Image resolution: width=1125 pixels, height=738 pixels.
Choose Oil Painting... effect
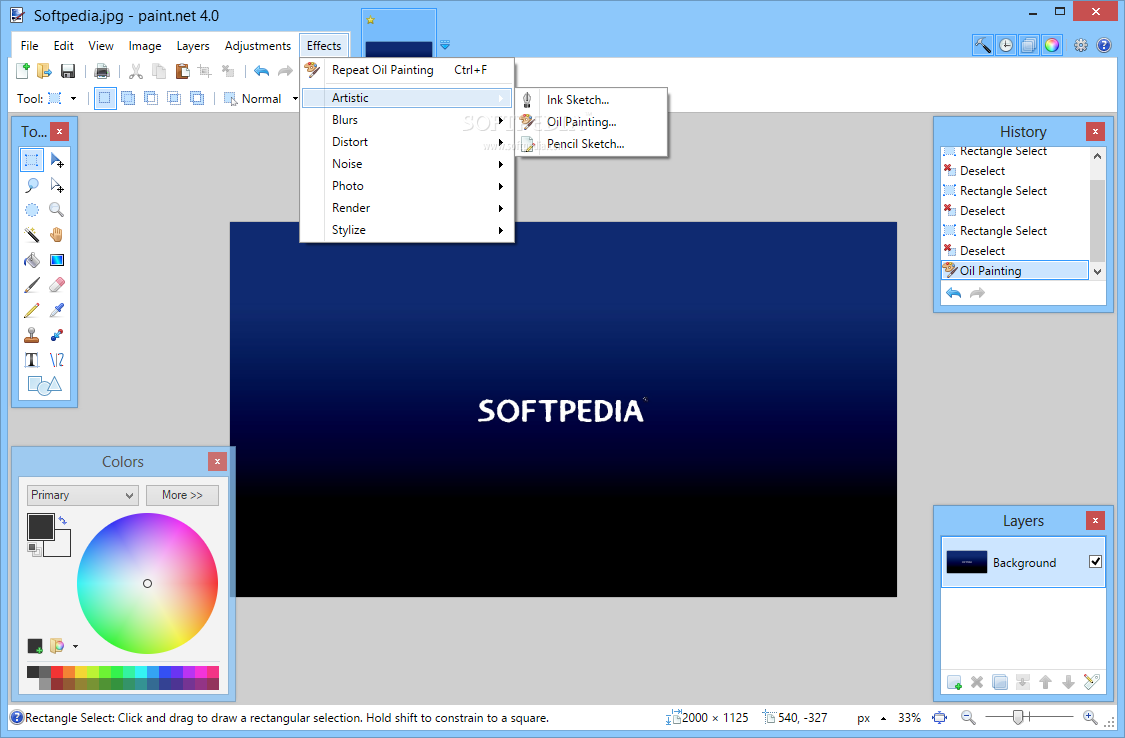(x=591, y=122)
